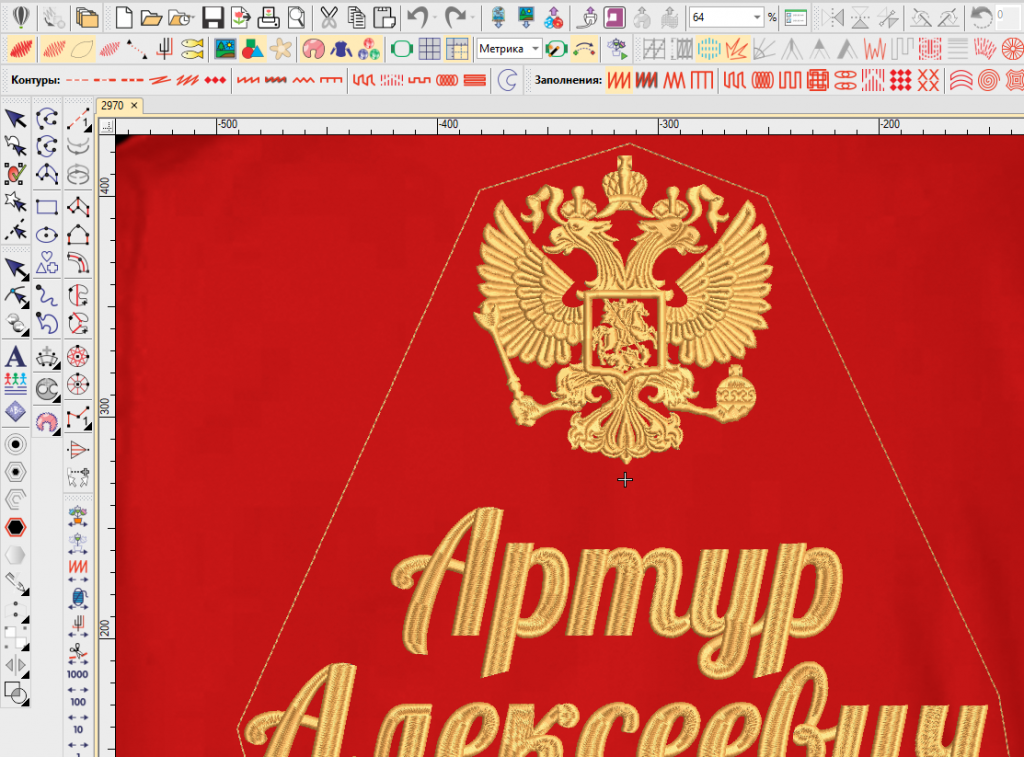Expand the Redo dropdown arrow
The height and width of the screenshot is (757, 1024).
point(472,16)
